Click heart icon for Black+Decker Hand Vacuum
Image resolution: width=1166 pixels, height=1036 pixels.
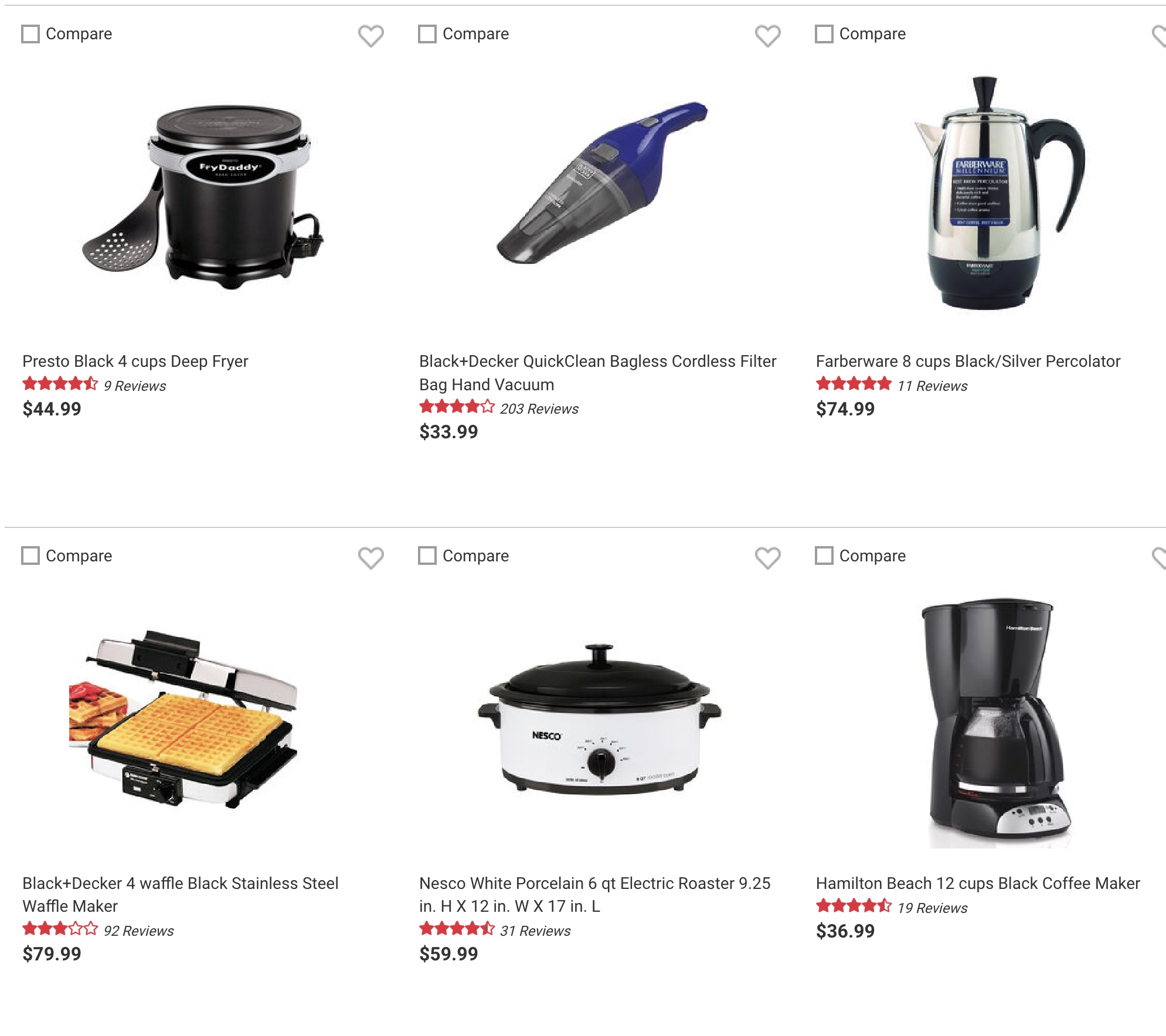tap(767, 36)
